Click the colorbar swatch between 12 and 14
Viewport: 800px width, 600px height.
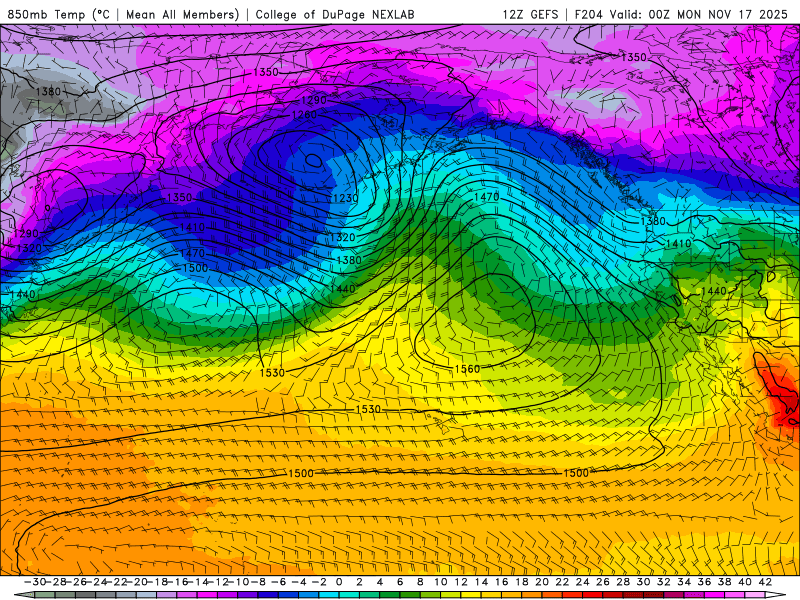[471, 595]
